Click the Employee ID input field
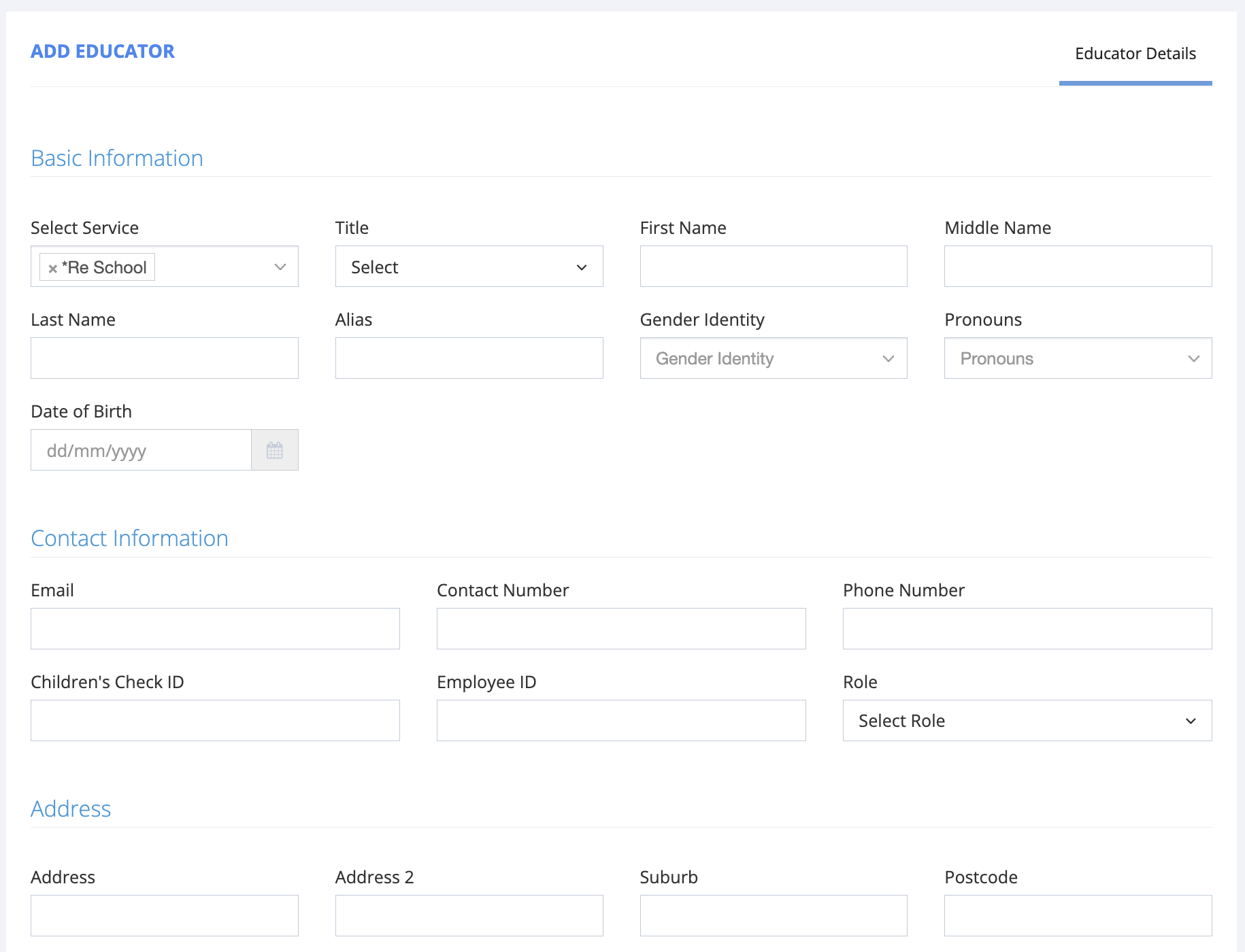Image resolution: width=1245 pixels, height=952 pixels. pos(620,720)
